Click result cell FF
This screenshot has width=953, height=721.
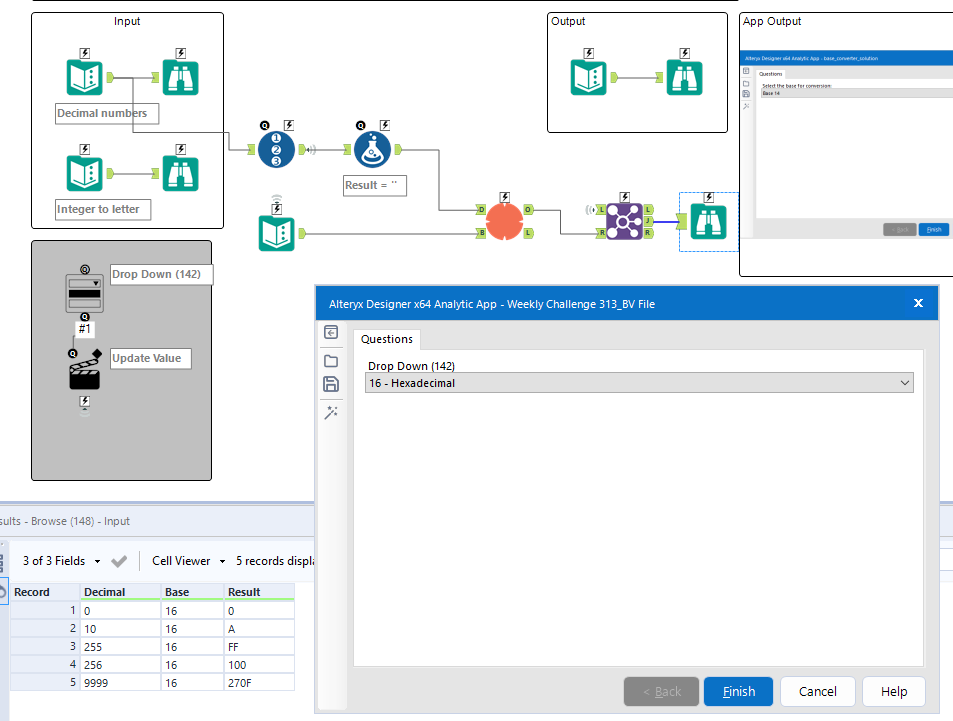pyautogui.click(x=260, y=647)
